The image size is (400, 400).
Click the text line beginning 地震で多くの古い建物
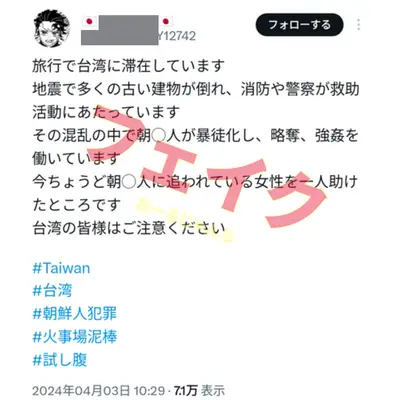(196, 89)
